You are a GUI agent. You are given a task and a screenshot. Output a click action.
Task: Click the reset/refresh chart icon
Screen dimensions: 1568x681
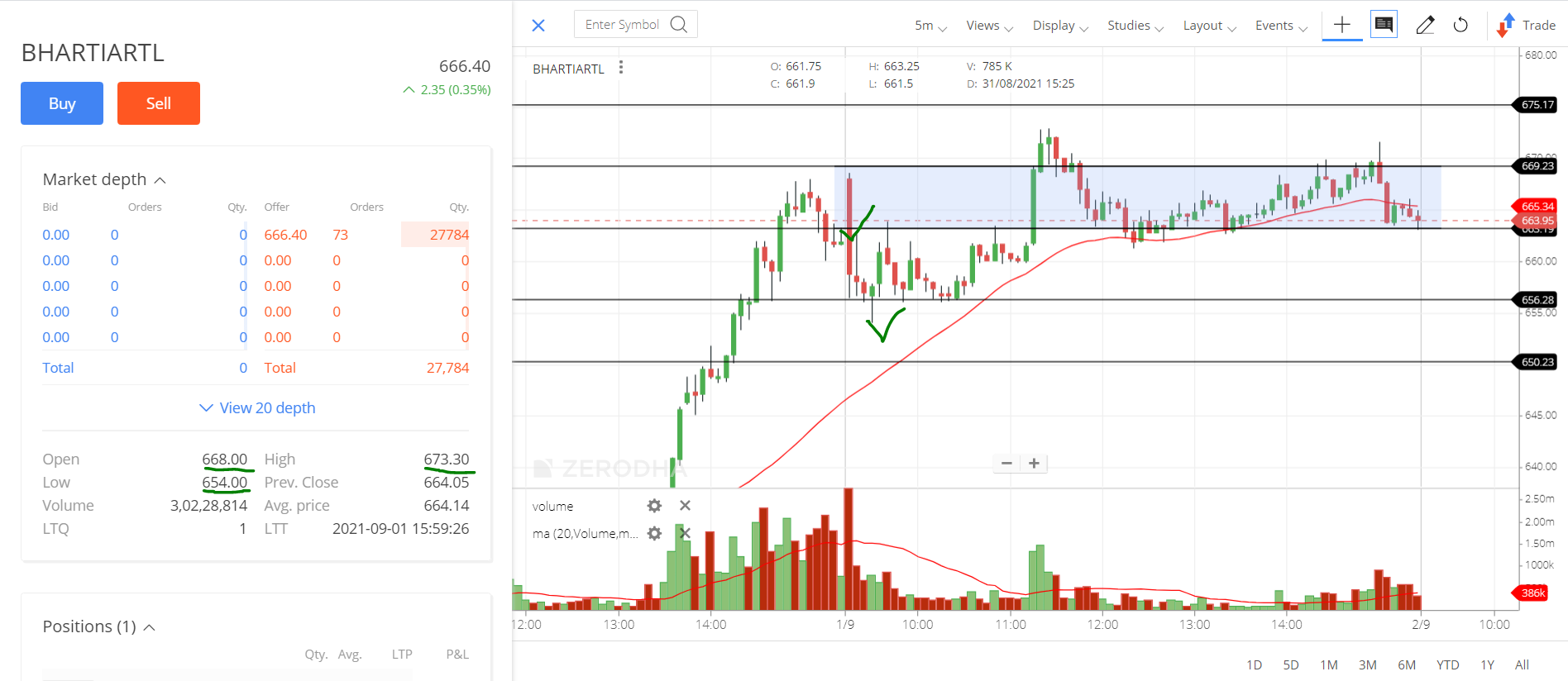(1461, 25)
